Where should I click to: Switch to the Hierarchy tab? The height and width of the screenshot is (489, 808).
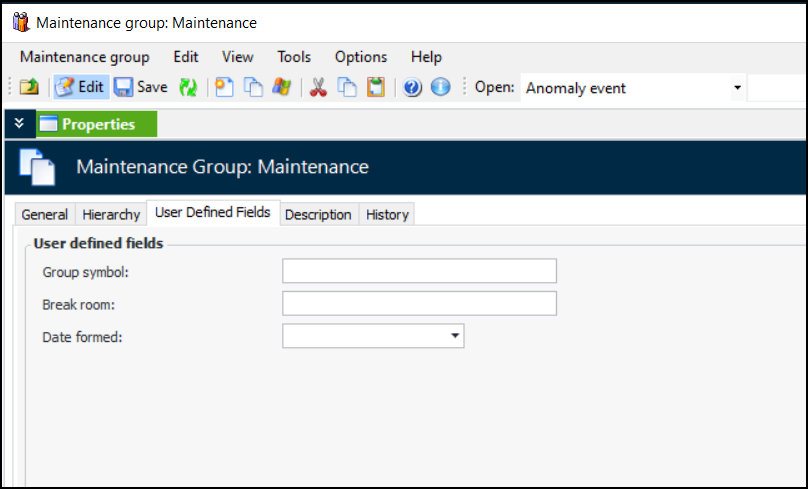click(111, 215)
